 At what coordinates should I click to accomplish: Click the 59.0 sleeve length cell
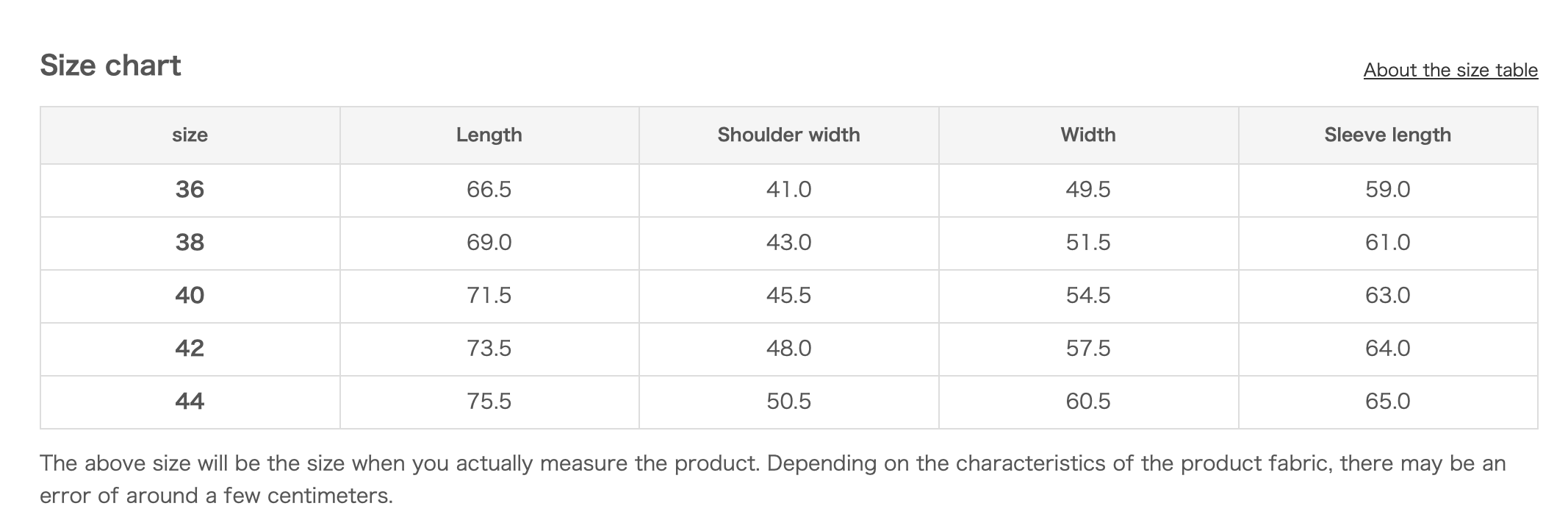[x=1387, y=190]
